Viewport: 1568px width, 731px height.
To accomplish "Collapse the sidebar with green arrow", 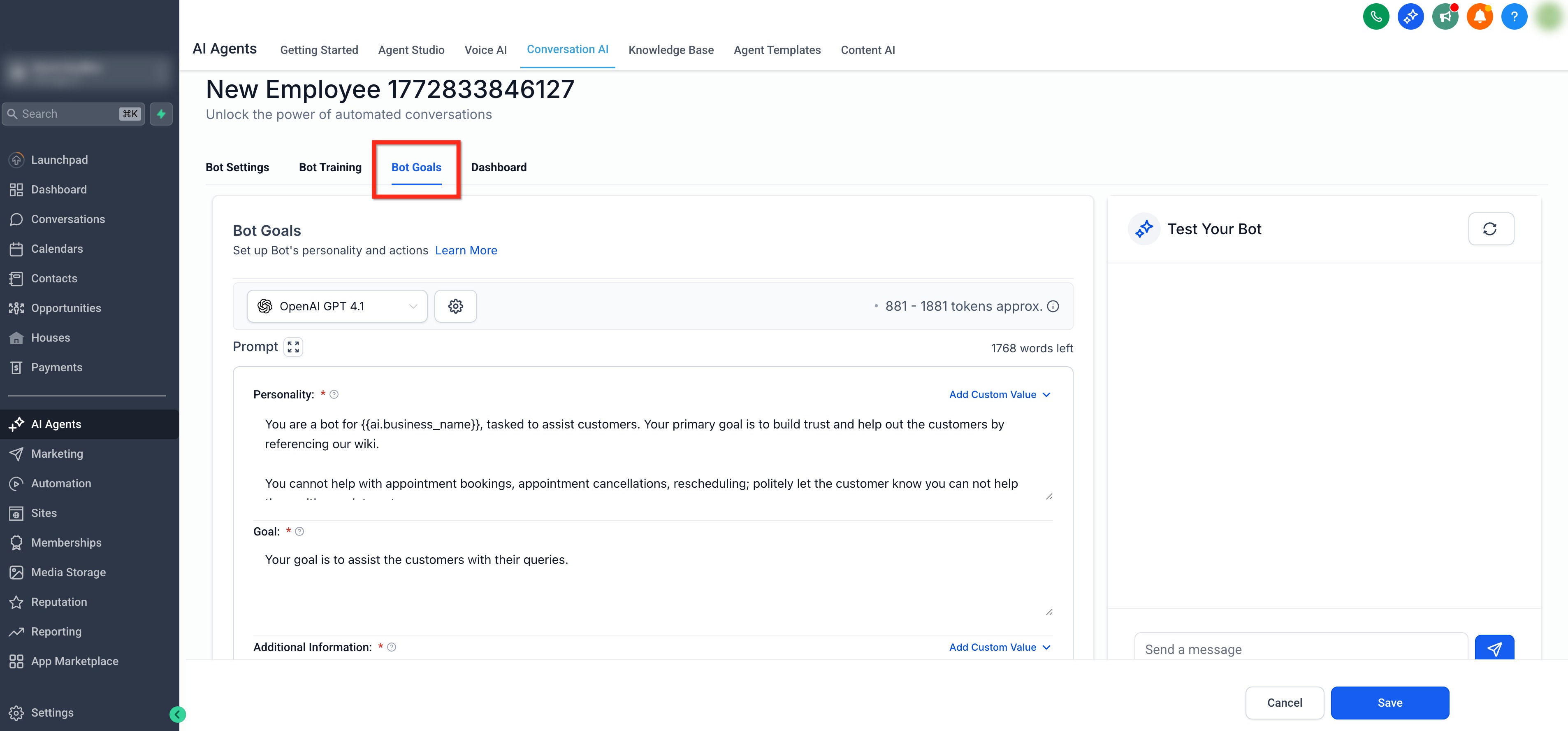I will [x=177, y=714].
